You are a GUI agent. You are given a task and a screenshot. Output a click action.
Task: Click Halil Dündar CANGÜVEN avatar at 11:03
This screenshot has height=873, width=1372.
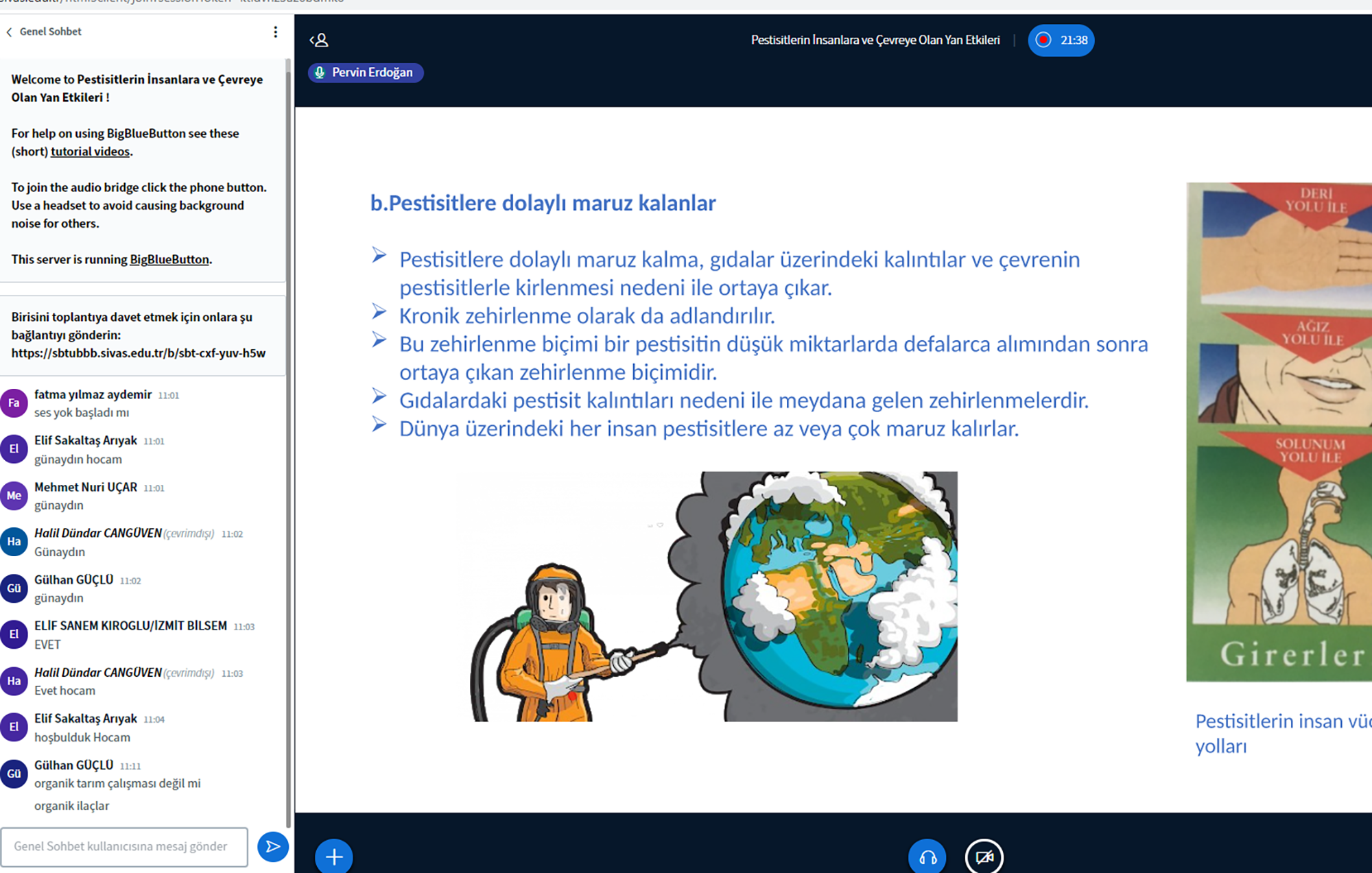pyautogui.click(x=14, y=681)
